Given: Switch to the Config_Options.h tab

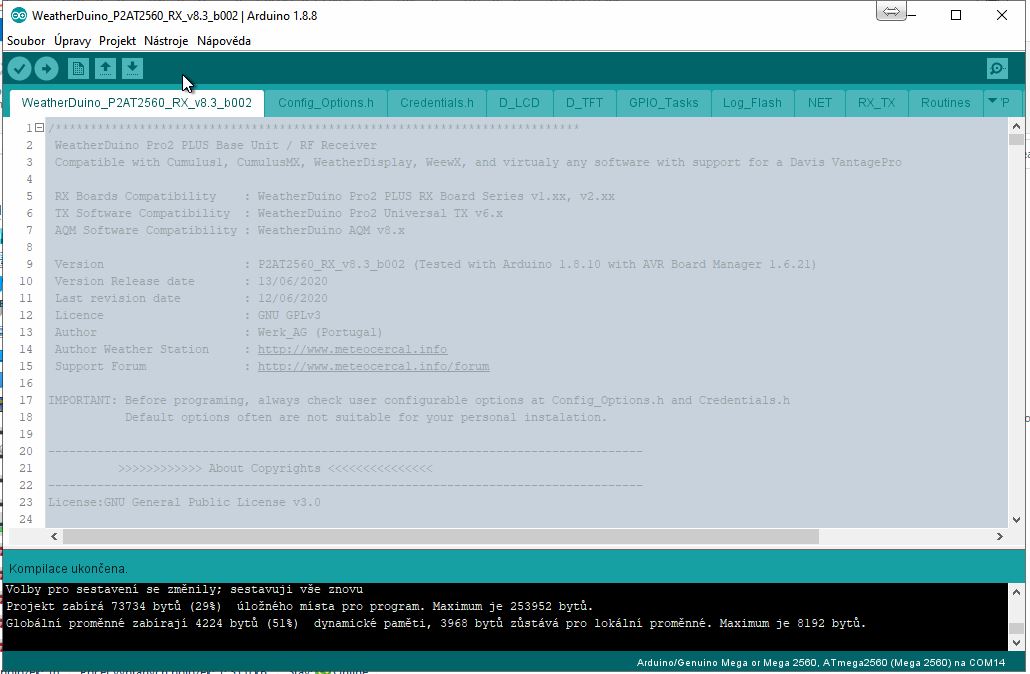Looking at the screenshot, I should pos(325,103).
